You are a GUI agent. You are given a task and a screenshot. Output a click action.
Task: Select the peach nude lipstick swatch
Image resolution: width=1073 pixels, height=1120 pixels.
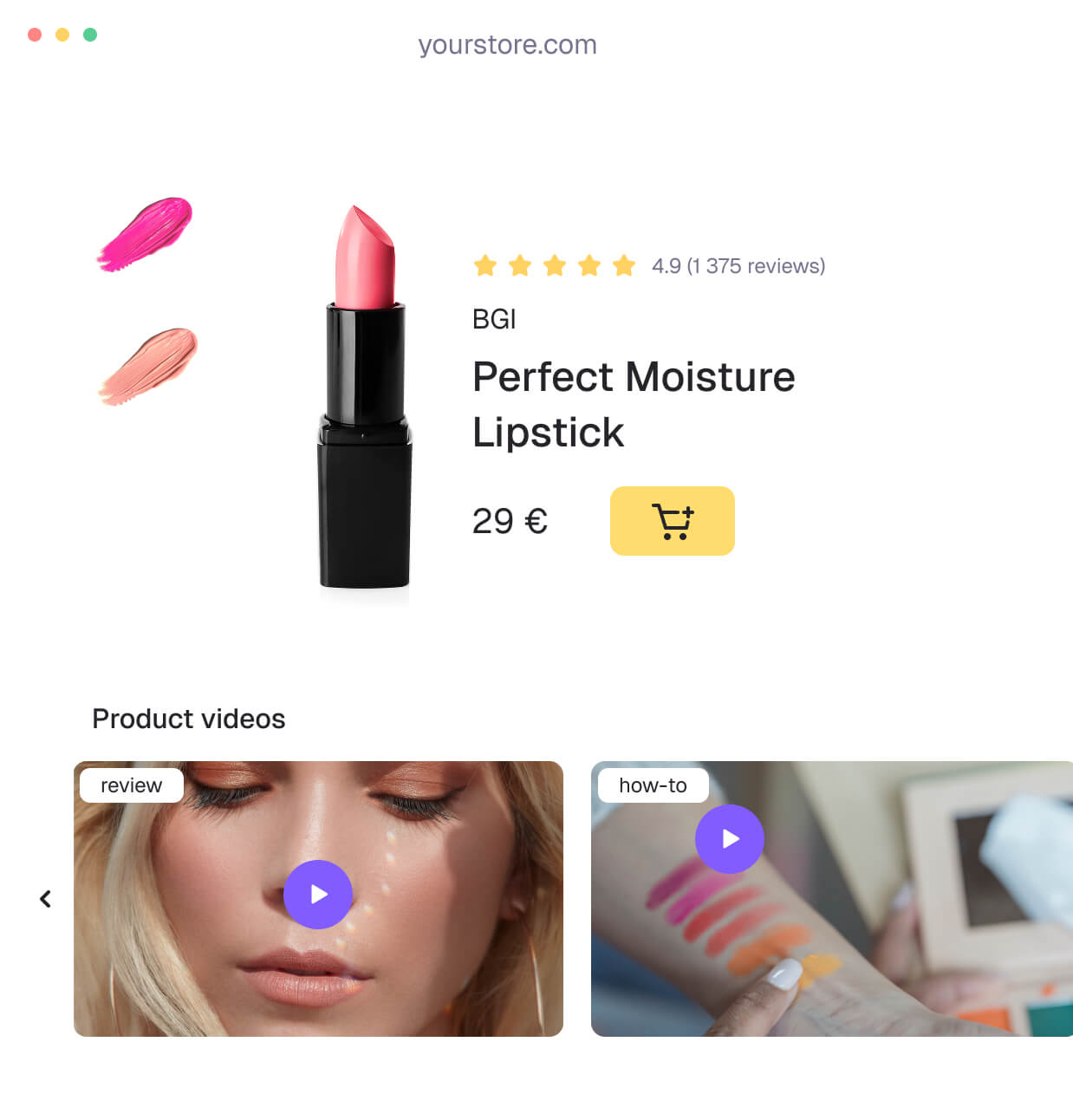pos(148,367)
